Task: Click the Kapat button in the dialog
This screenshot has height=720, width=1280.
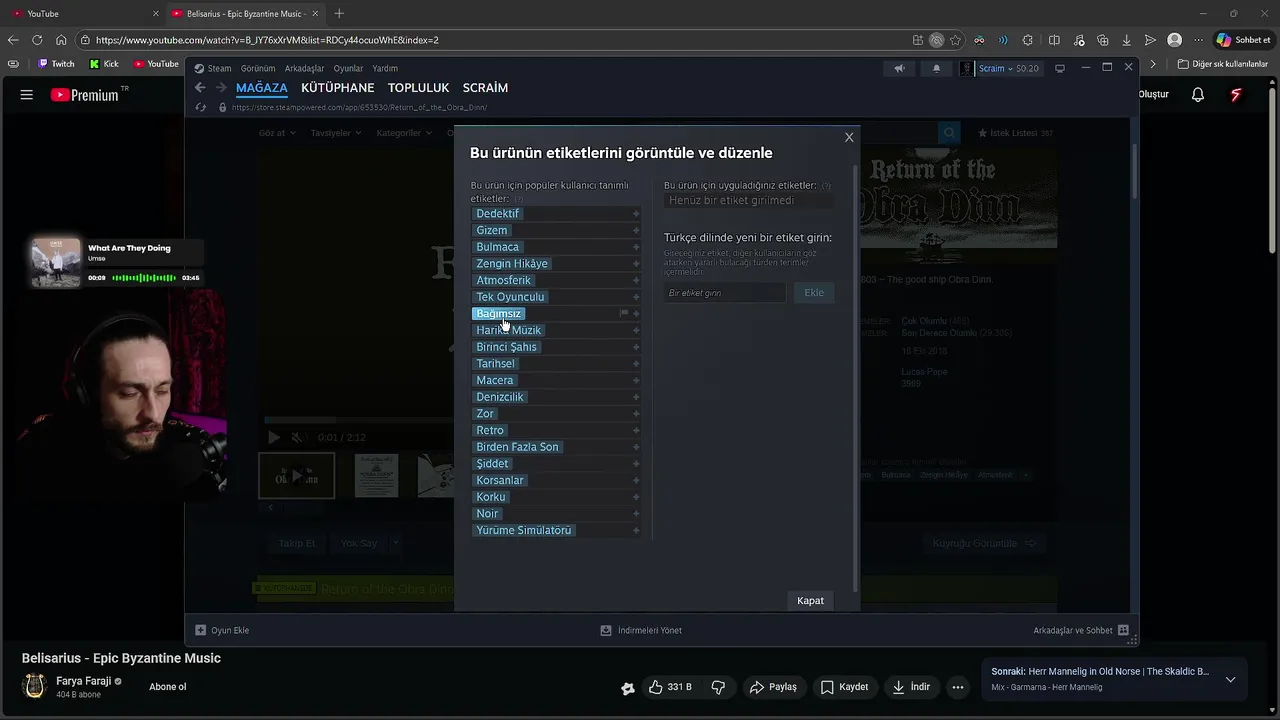Action: 810,601
